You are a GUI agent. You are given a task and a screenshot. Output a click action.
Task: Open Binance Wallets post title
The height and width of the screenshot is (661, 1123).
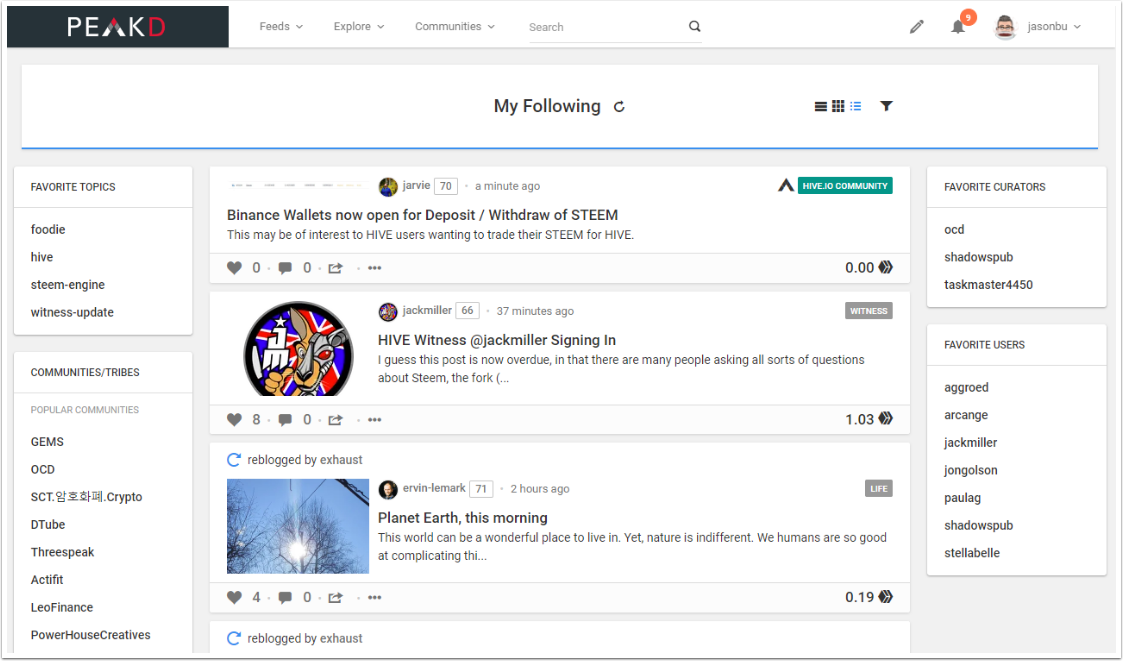(x=423, y=215)
